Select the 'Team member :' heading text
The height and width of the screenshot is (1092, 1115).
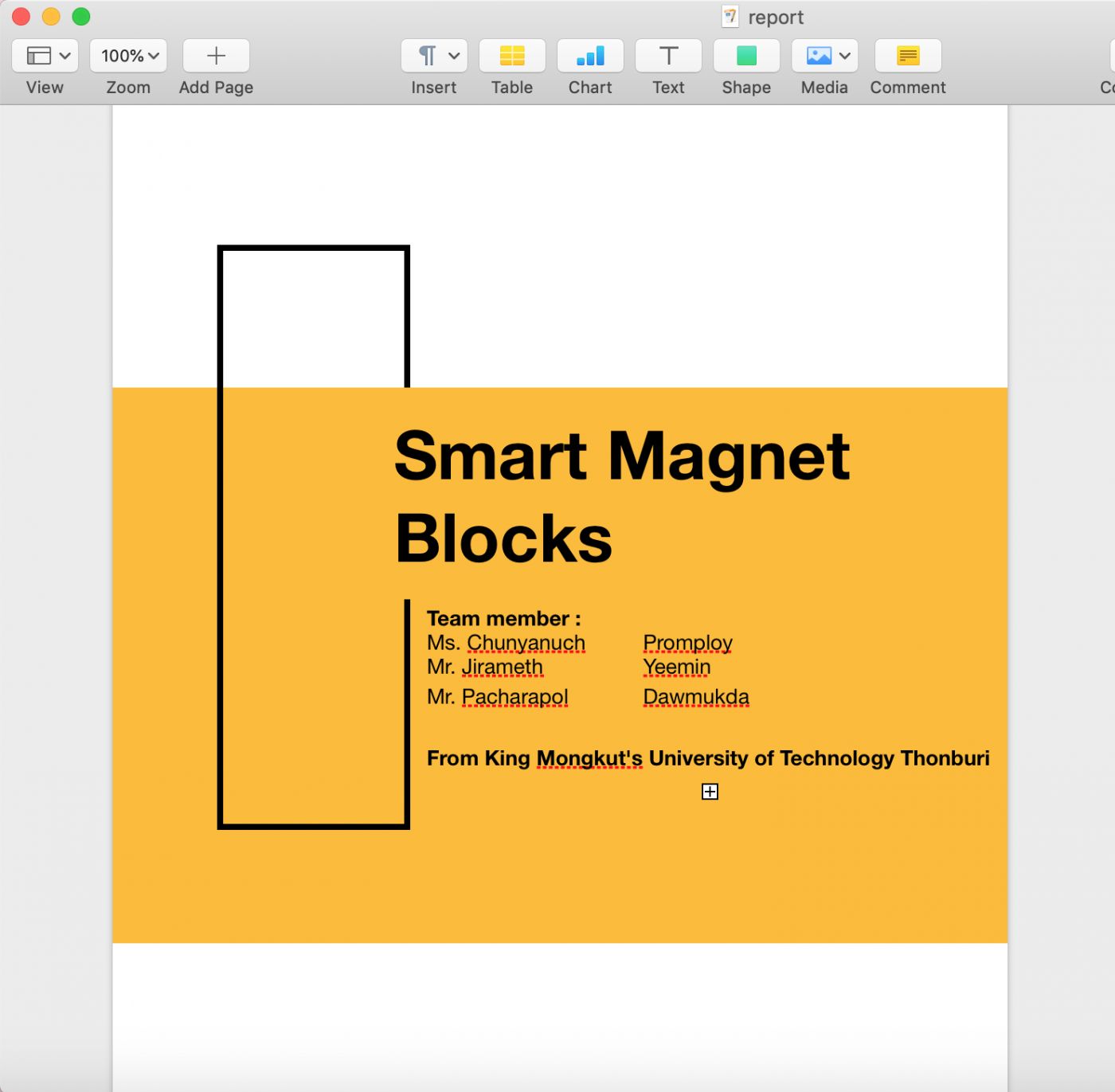pos(503,619)
